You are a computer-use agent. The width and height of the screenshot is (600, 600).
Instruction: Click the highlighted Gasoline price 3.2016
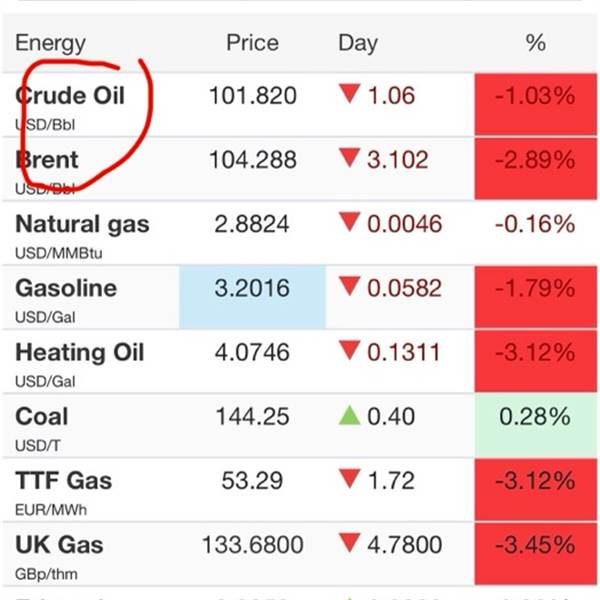(252, 289)
